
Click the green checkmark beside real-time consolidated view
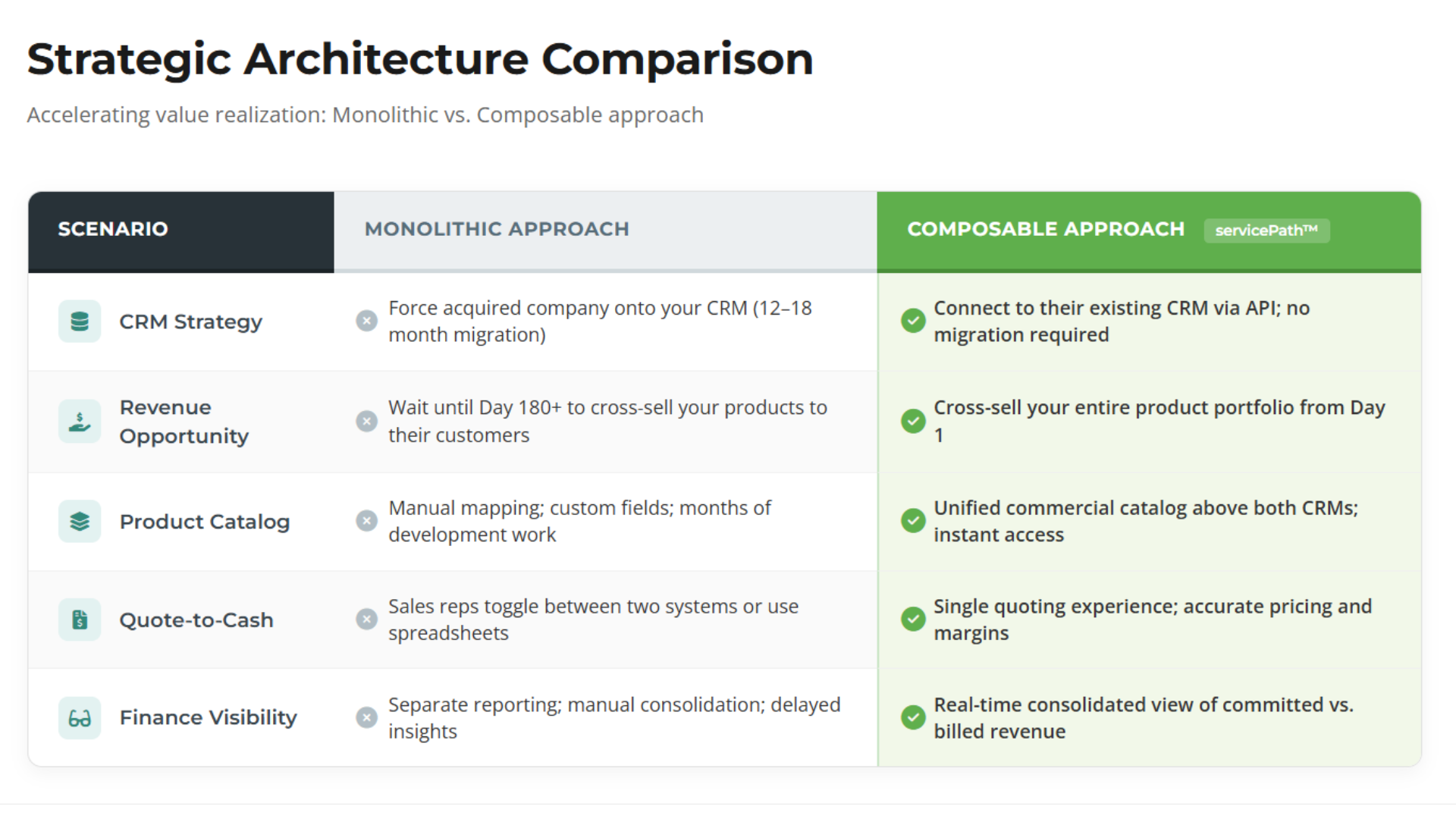[x=913, y=717]
